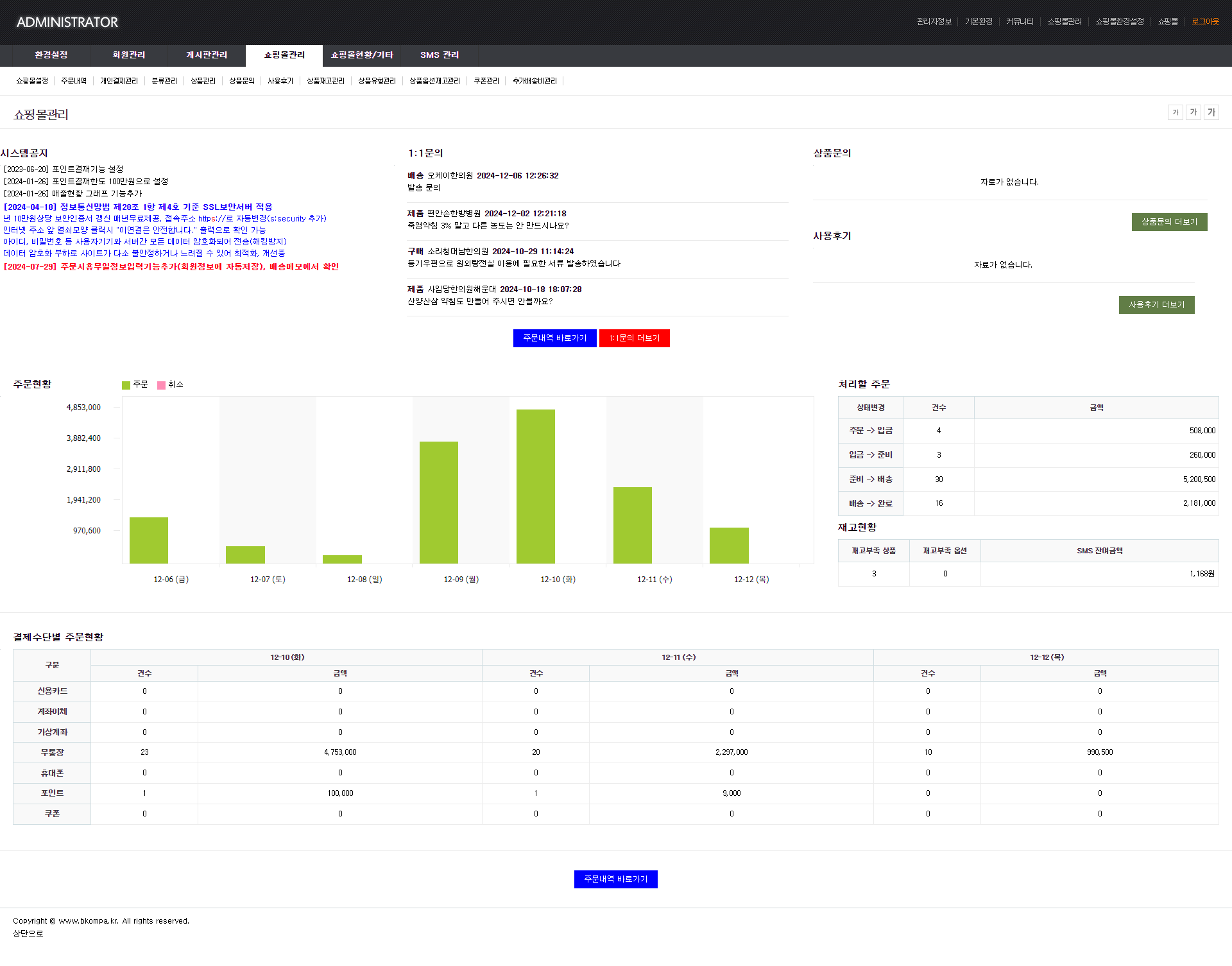Screen dimensions: 1232x966
Task: Click the 상단으로 link in footer
Action: point(28,934)
